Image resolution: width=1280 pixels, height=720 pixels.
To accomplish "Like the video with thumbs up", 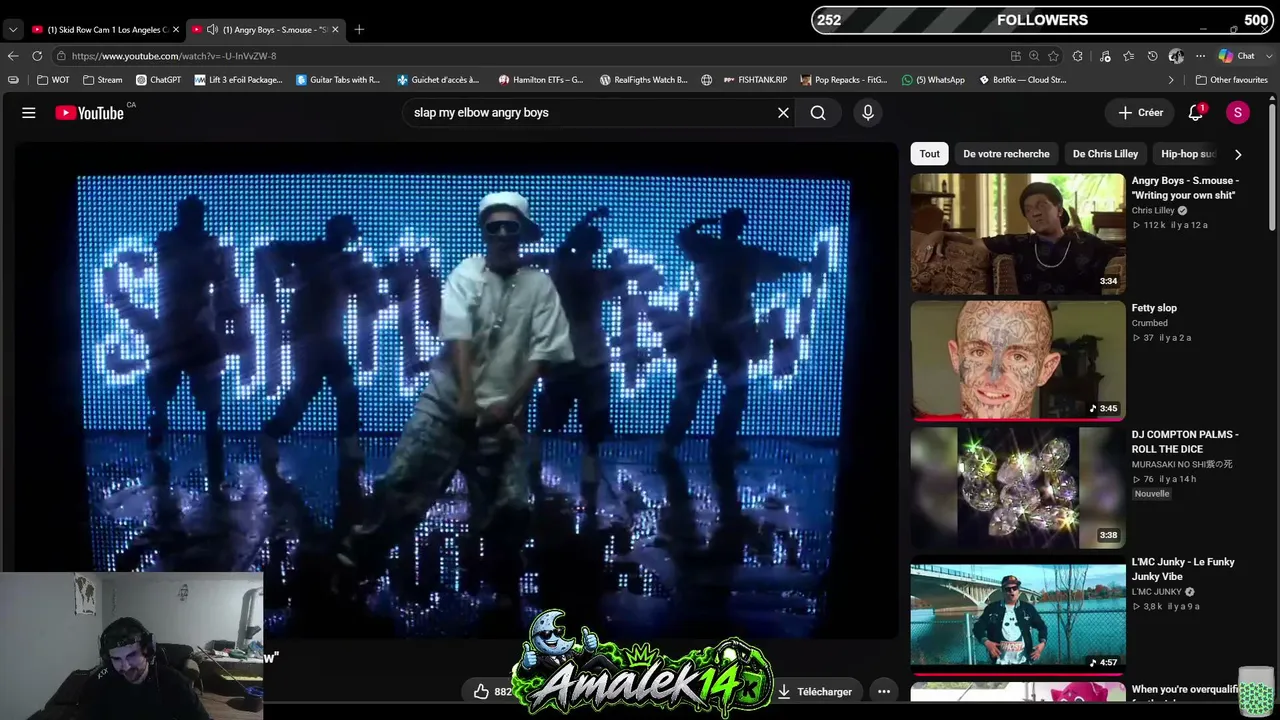I will [x=482, y=691].
